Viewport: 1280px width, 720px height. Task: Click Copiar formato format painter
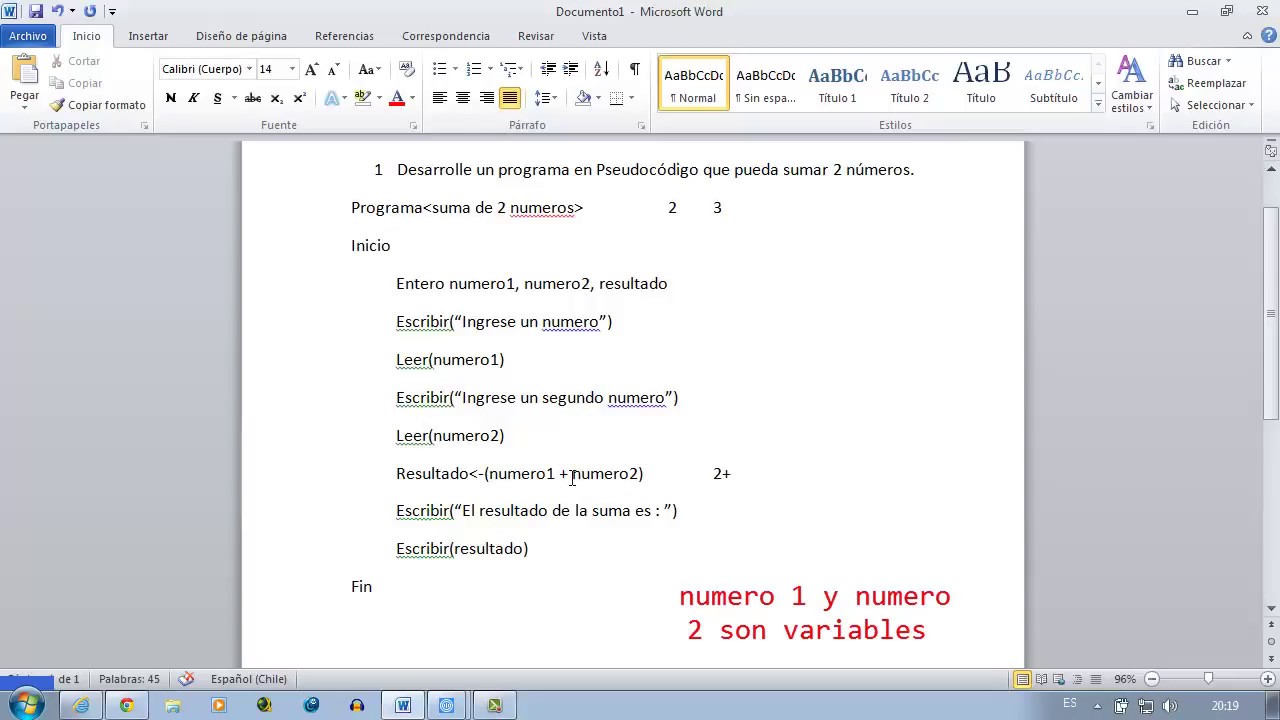98,105
